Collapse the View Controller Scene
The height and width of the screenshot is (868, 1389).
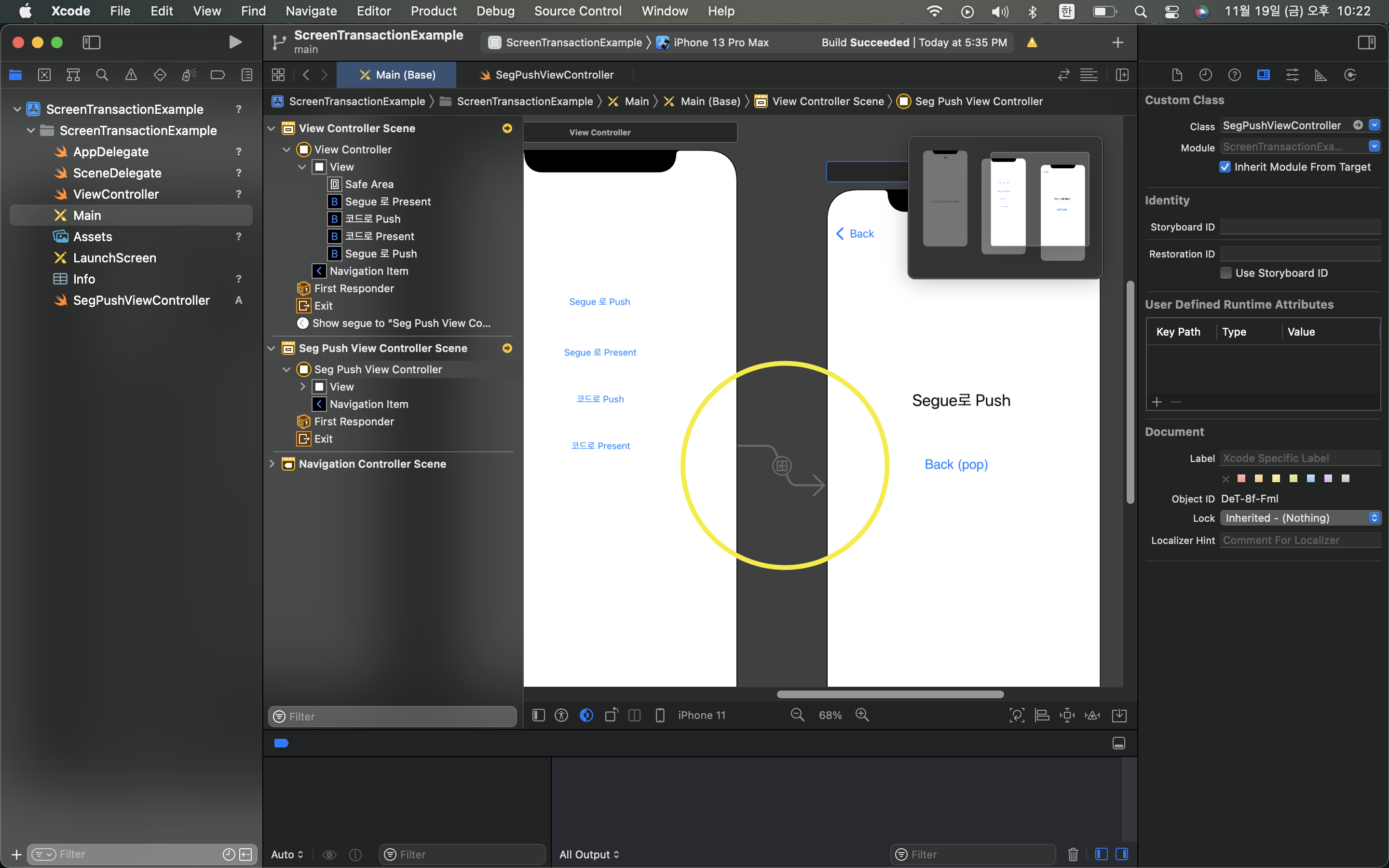pos(272,128)
